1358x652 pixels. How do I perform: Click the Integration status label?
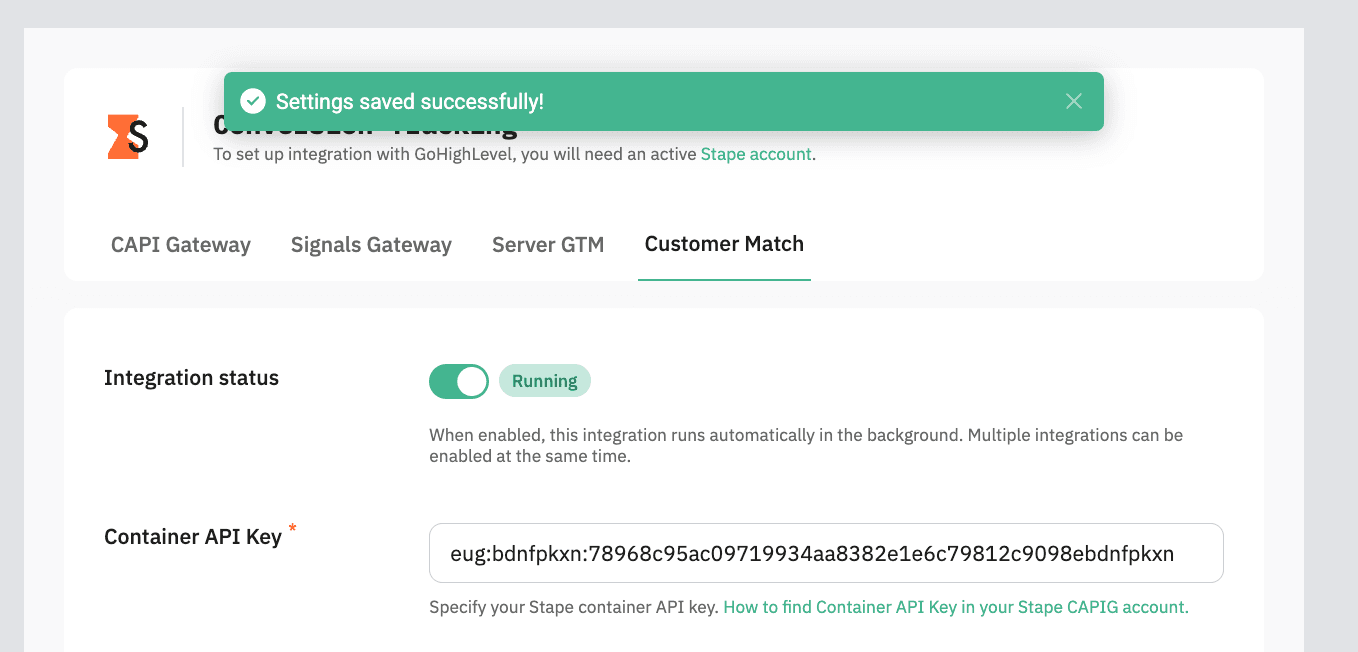pyautogui.click(x=191, y=378)
